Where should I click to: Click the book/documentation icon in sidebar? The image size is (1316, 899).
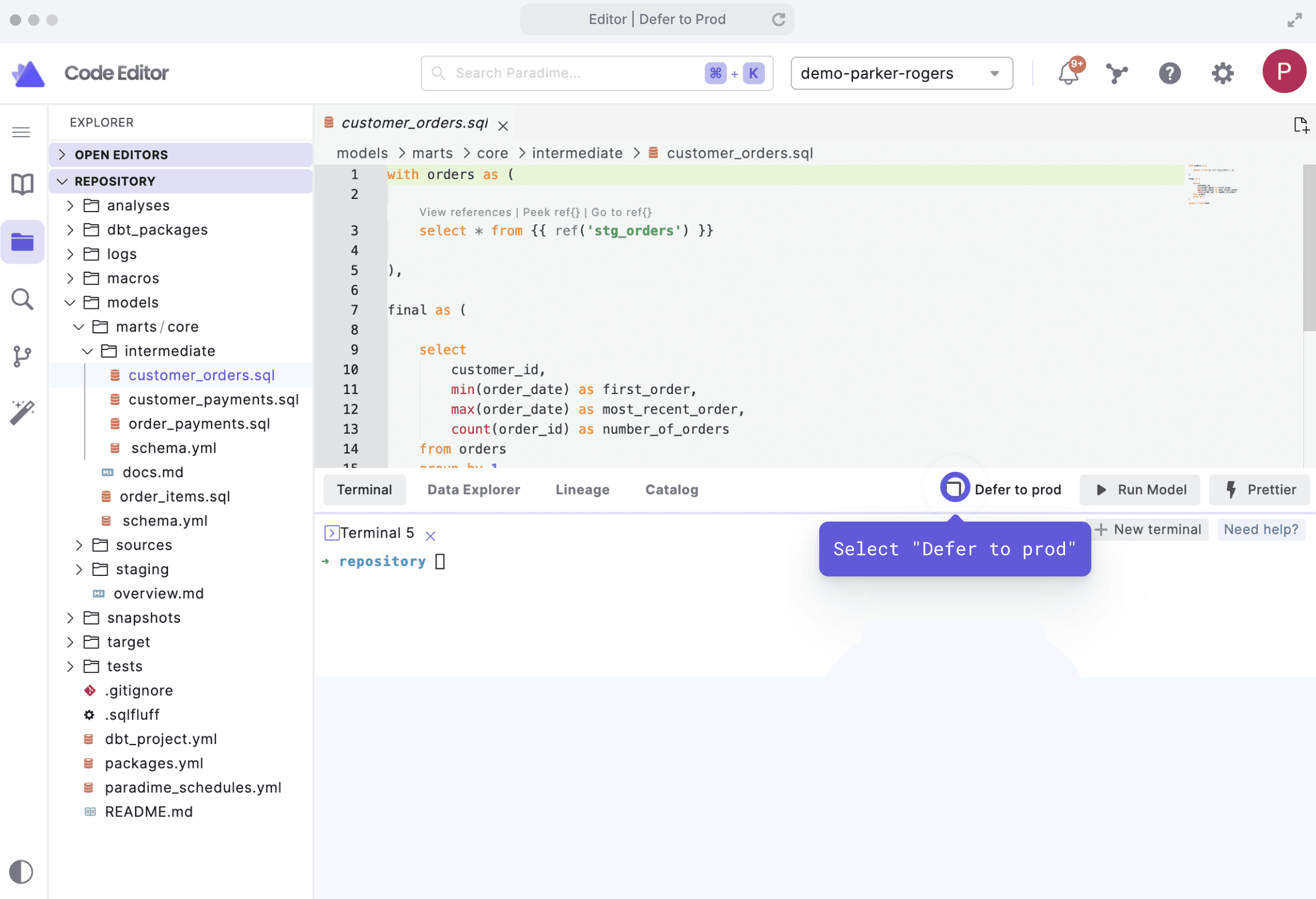coord(22,183)
